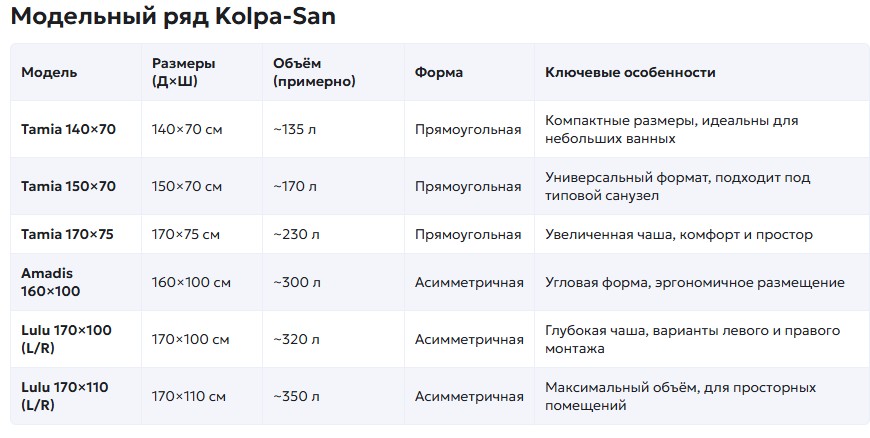Click the "~350 л" volume cell
870x438 pixels.
[296, 397]
